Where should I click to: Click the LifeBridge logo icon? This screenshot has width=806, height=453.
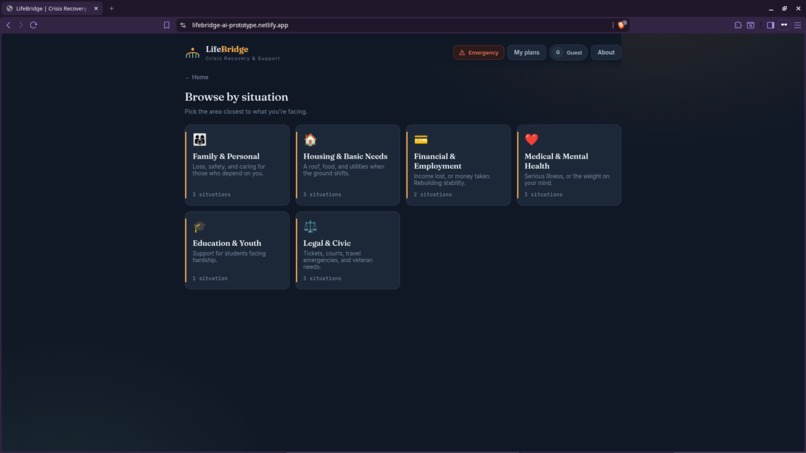click(x=192, y=53)
